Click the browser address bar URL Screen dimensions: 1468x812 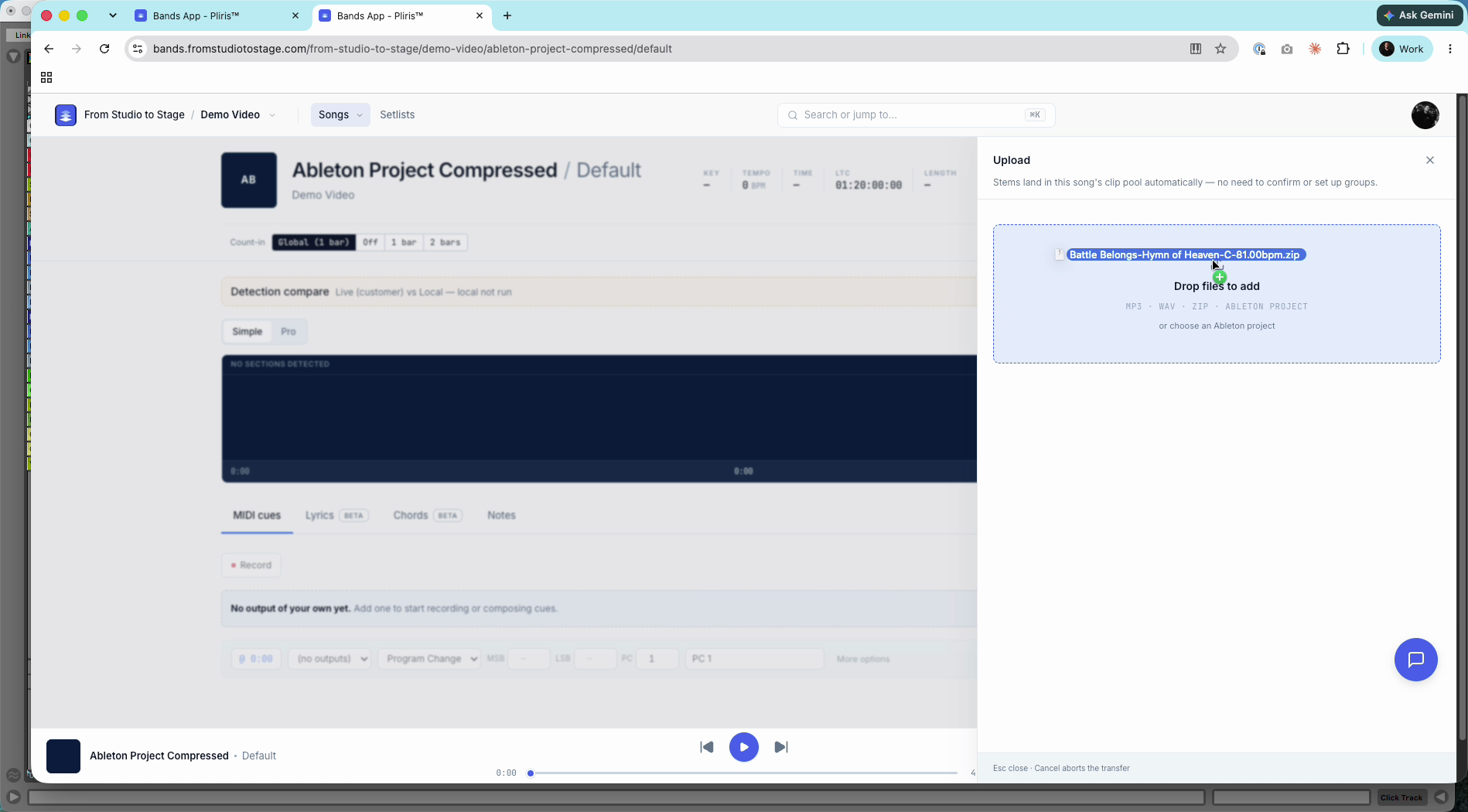412,49
